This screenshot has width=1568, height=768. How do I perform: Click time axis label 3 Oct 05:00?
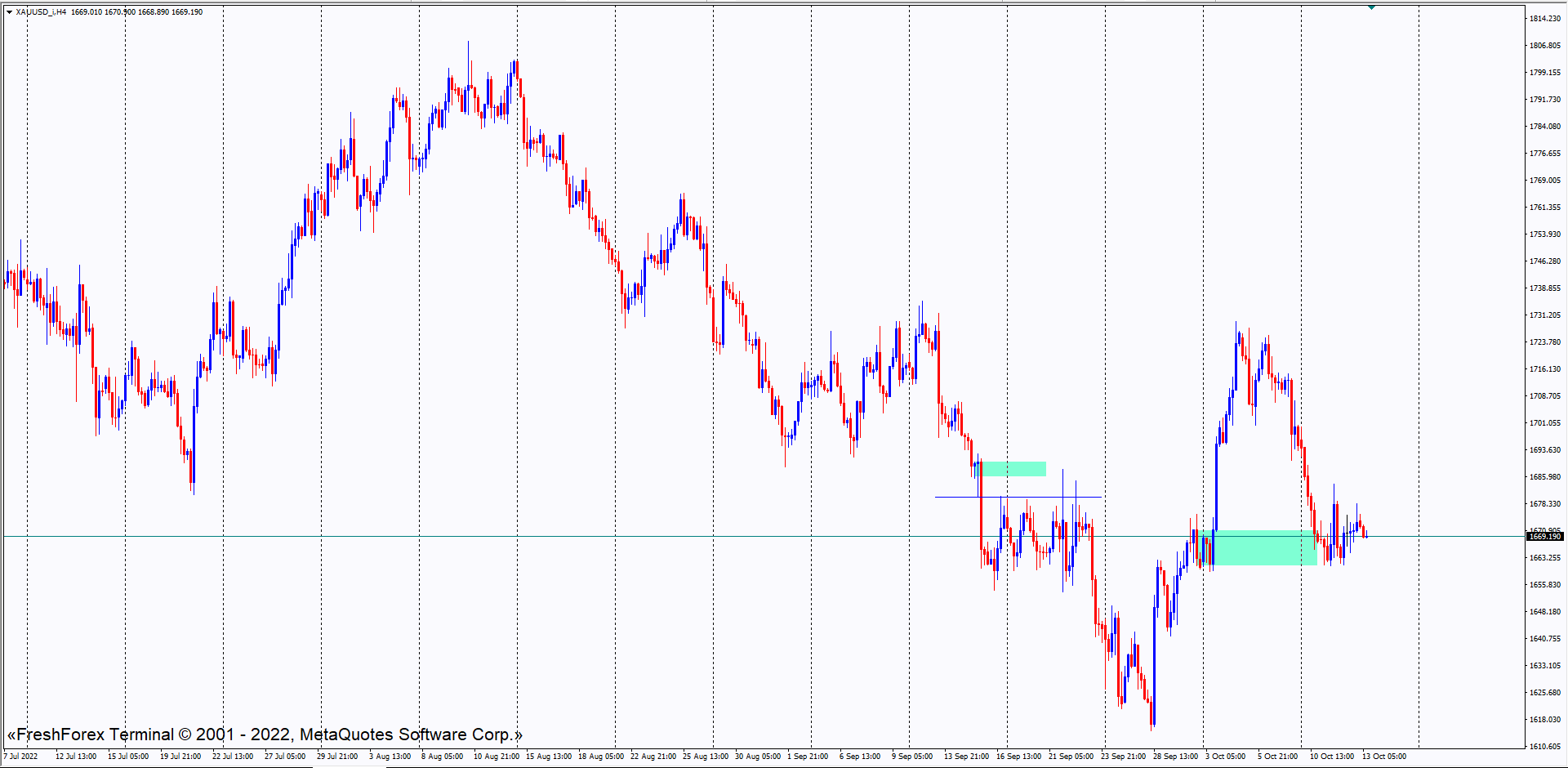click(x=1226, y=757)
